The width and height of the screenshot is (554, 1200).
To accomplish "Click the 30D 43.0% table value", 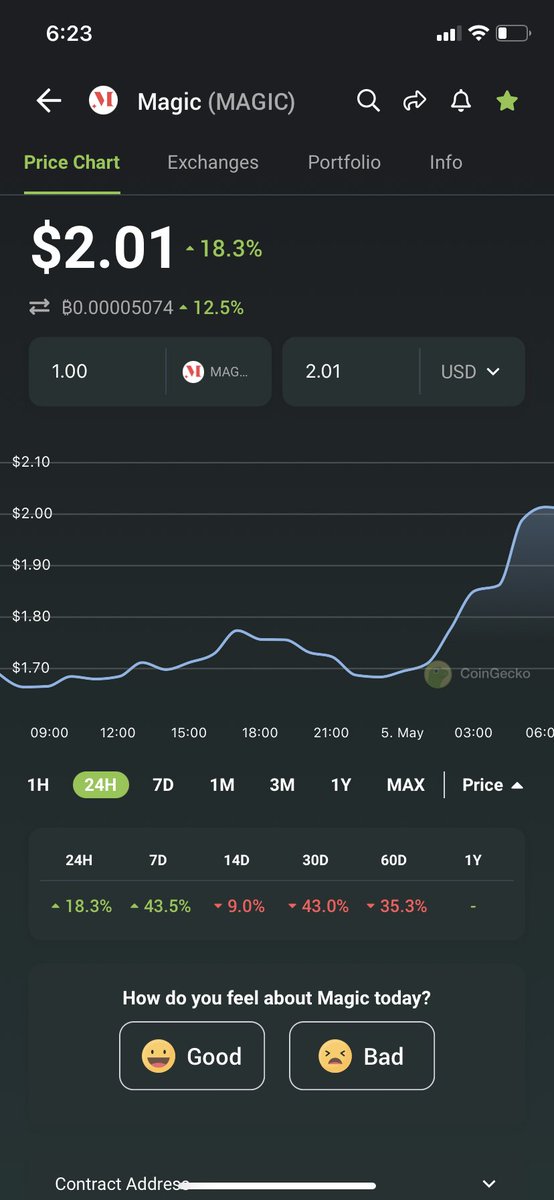I will click(318, 906).
